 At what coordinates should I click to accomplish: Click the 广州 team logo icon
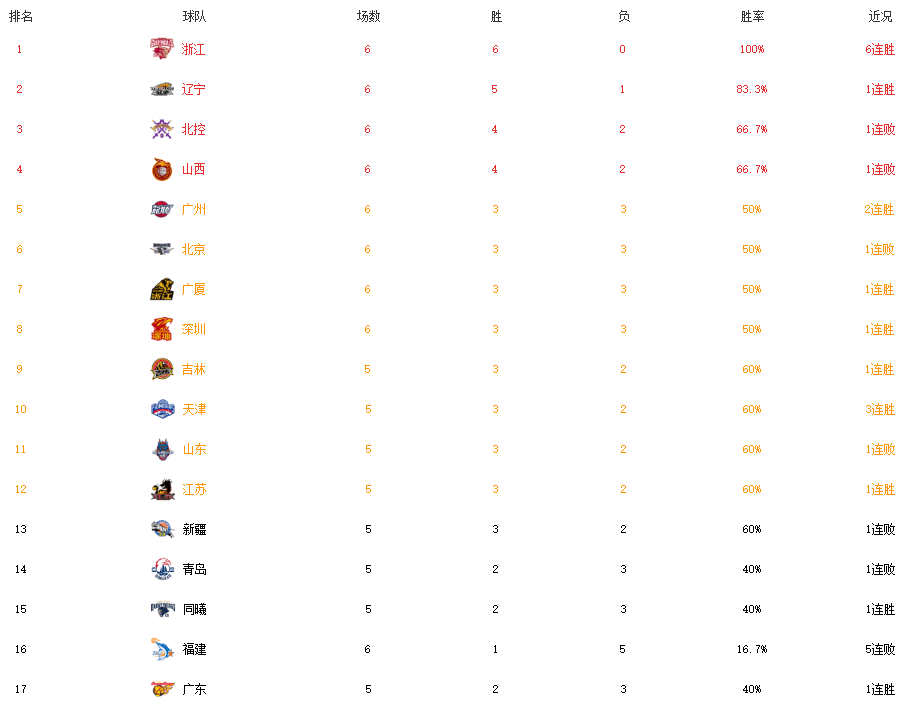(x=162, y=209)
